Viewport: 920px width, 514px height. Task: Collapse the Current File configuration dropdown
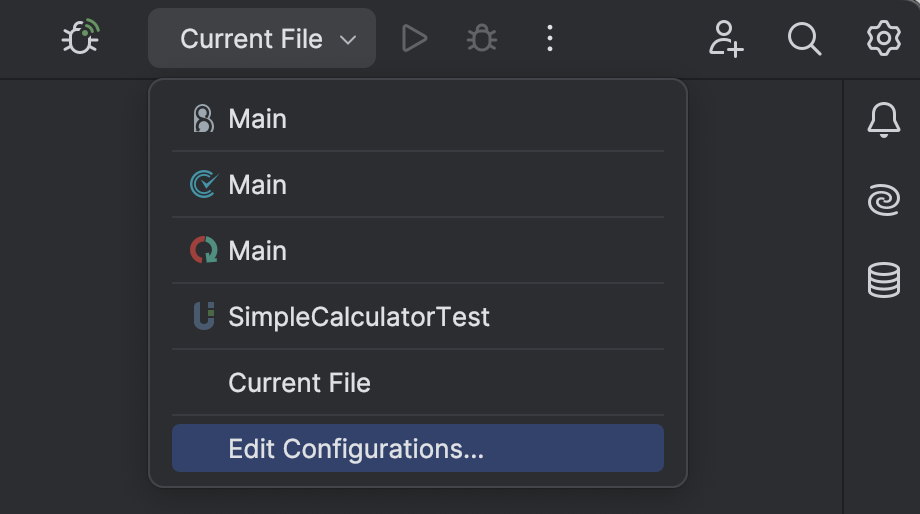pos(262,39)
